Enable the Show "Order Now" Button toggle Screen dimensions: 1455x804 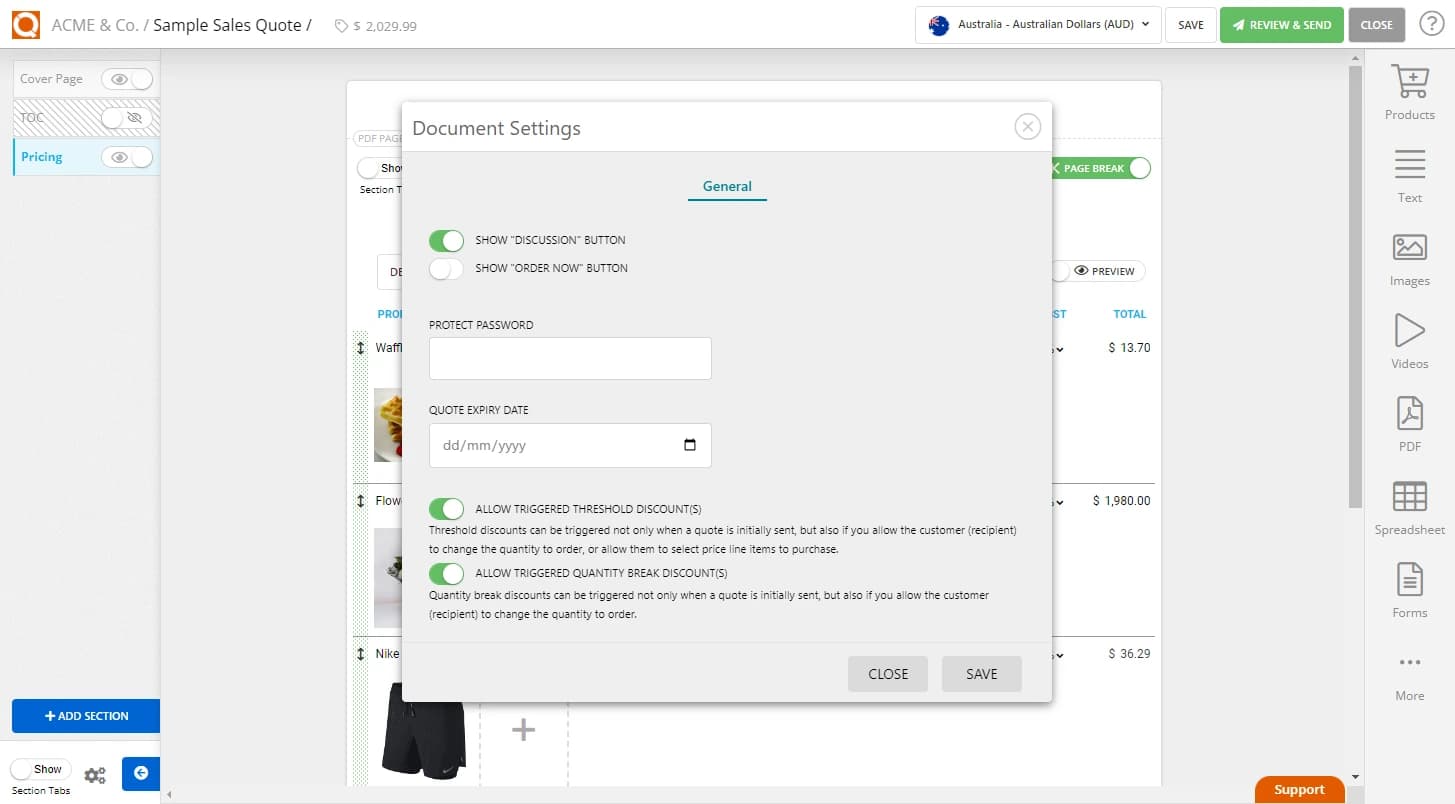[x=446, y=268]
